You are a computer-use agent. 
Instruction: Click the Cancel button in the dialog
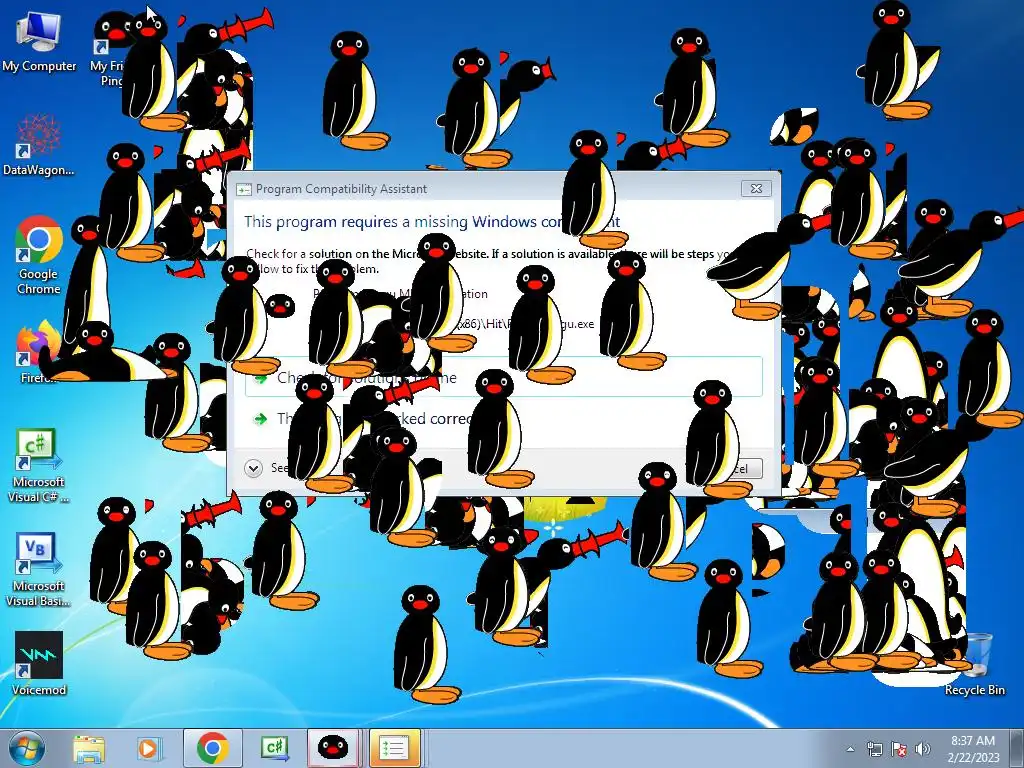737,468
